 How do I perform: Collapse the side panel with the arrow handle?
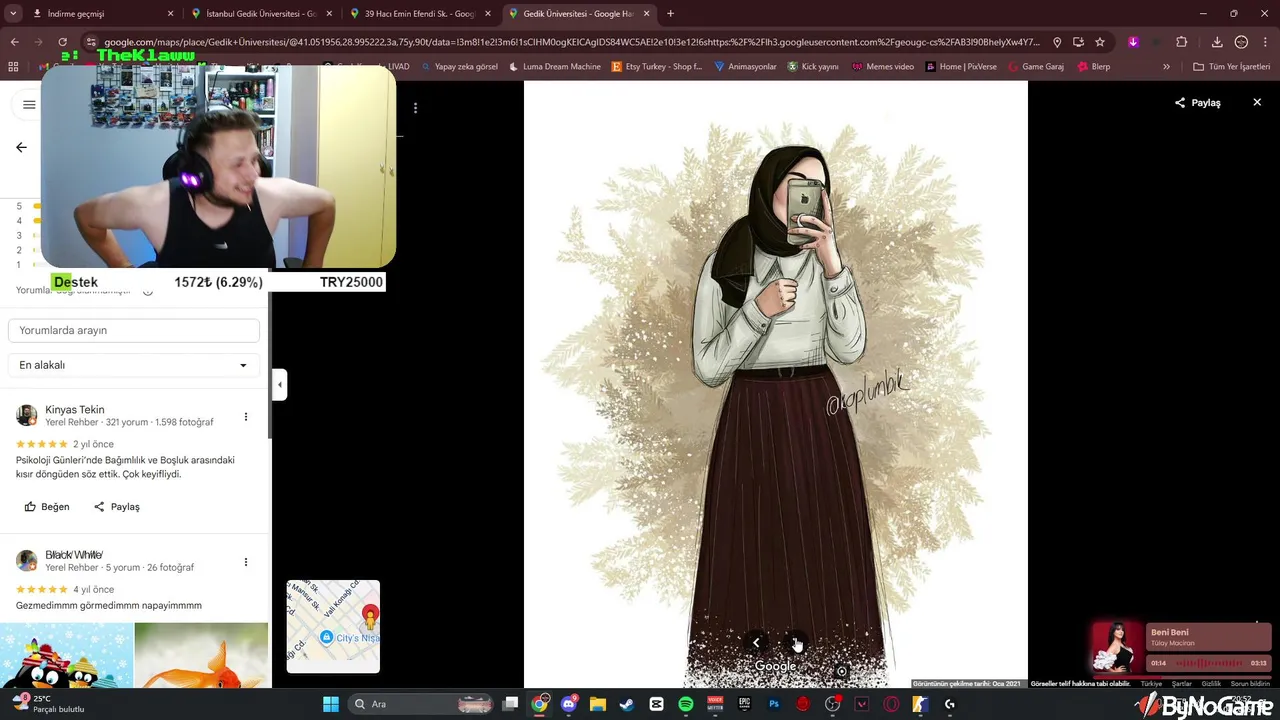click(x=280, y=385)
